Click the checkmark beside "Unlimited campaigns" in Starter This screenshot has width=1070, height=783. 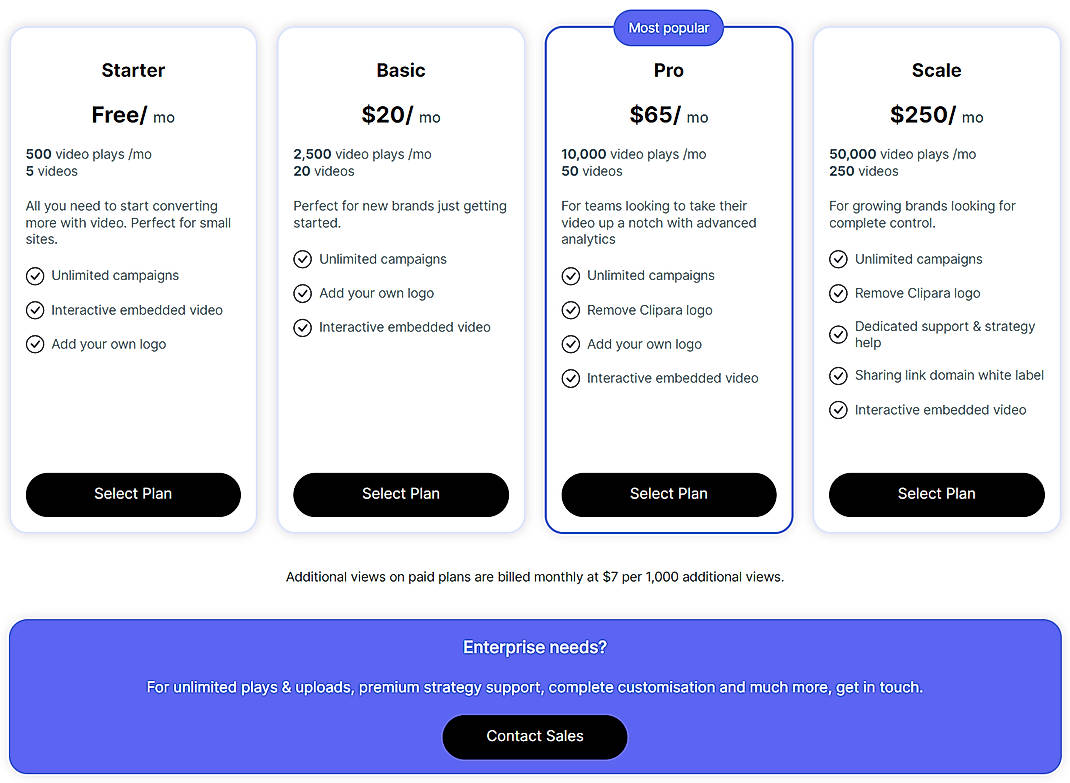pos(34,275)
